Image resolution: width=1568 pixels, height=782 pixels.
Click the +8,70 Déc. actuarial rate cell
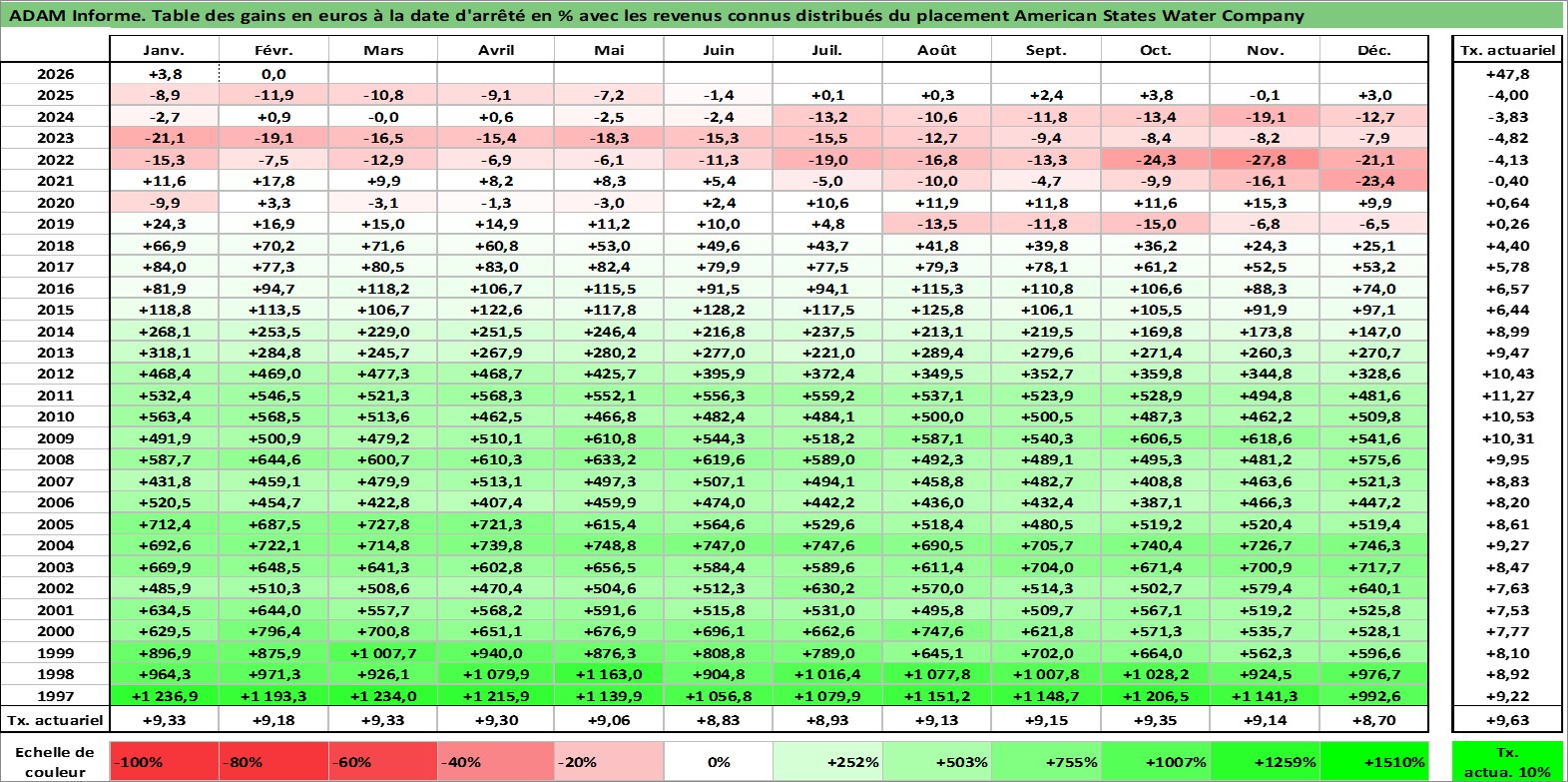click(x=1373, y=720)
